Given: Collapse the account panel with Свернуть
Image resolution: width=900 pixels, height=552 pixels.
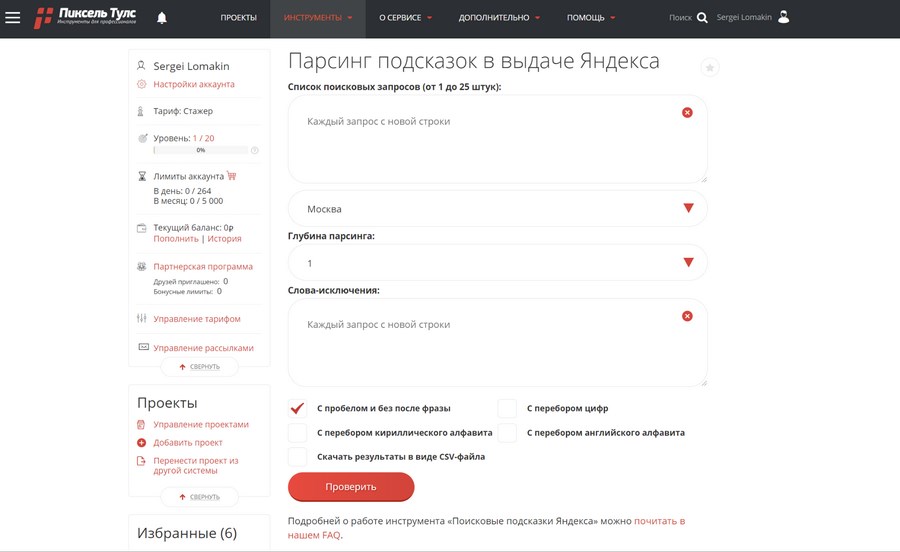Looking at the screenshot, I should [x=200, y=367].
